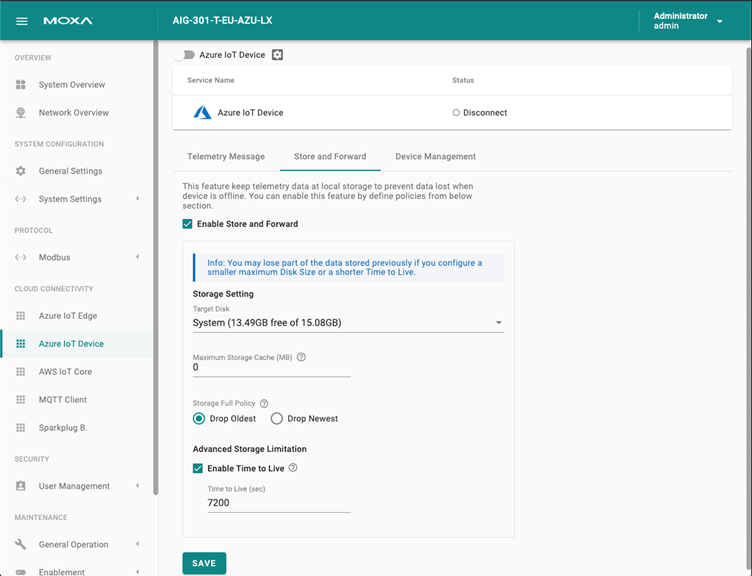
Task: Click the Azure IoT Edge grid icon
Action: 21,316
